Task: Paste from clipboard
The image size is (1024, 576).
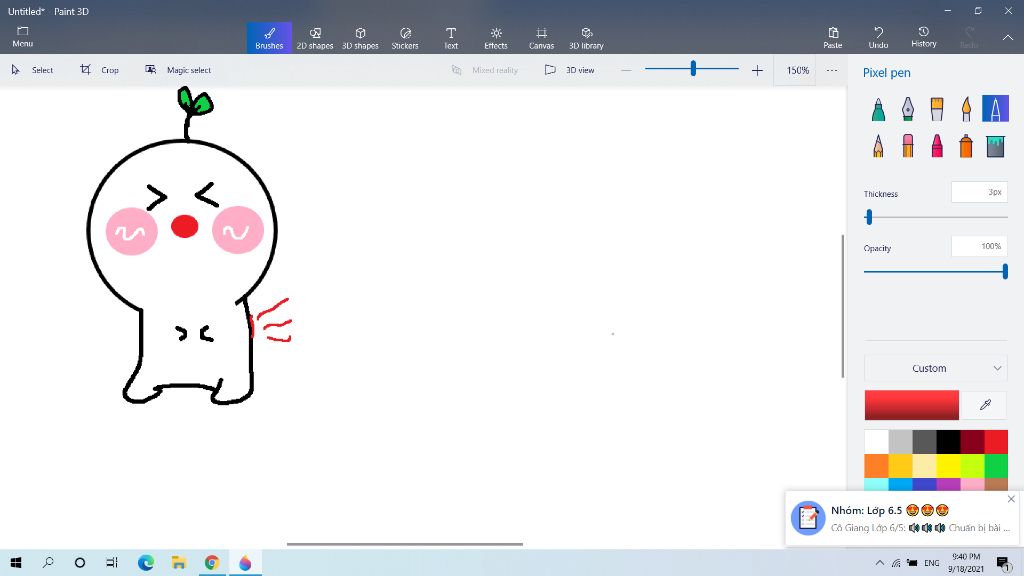Action: [833, 37]
